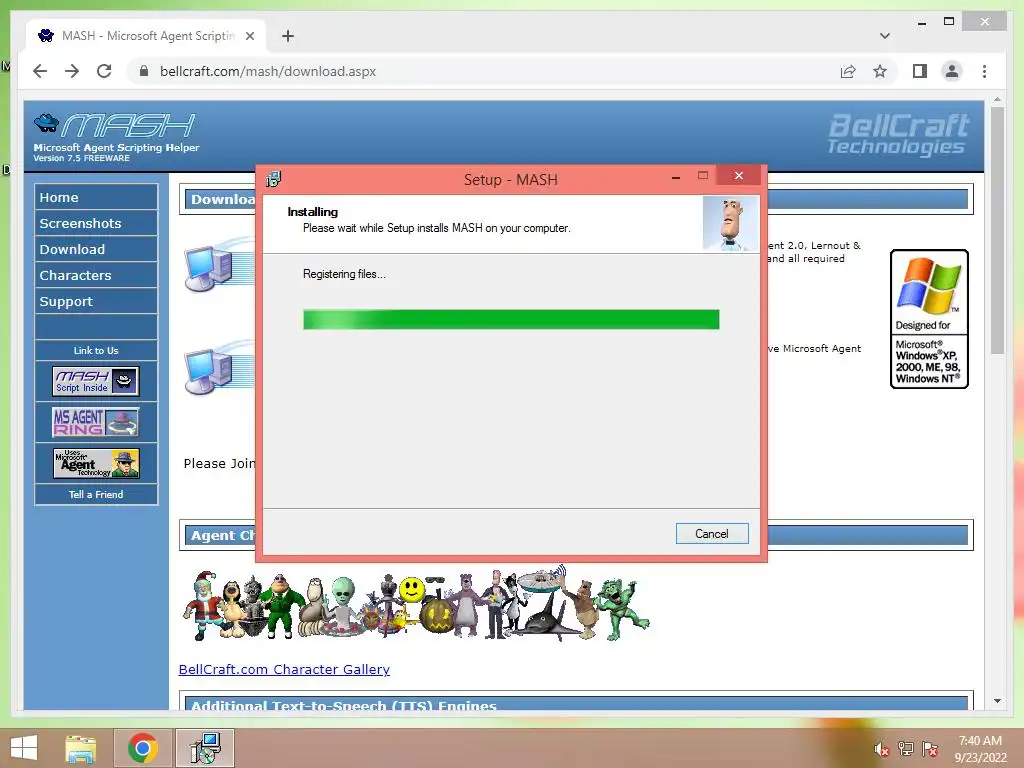Open Characters in site navigation

96,276
